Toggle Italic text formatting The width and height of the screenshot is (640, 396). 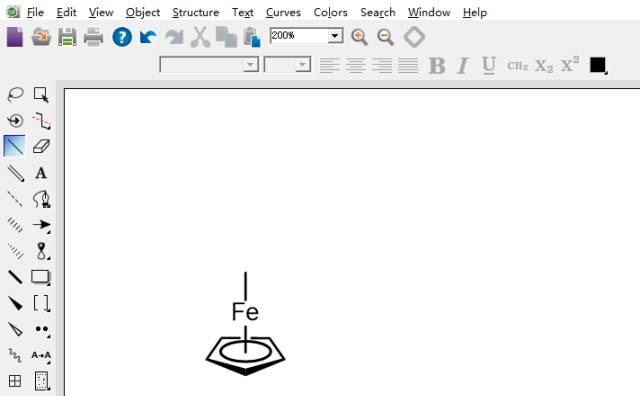pyautogui.click(x=462, y=65)
